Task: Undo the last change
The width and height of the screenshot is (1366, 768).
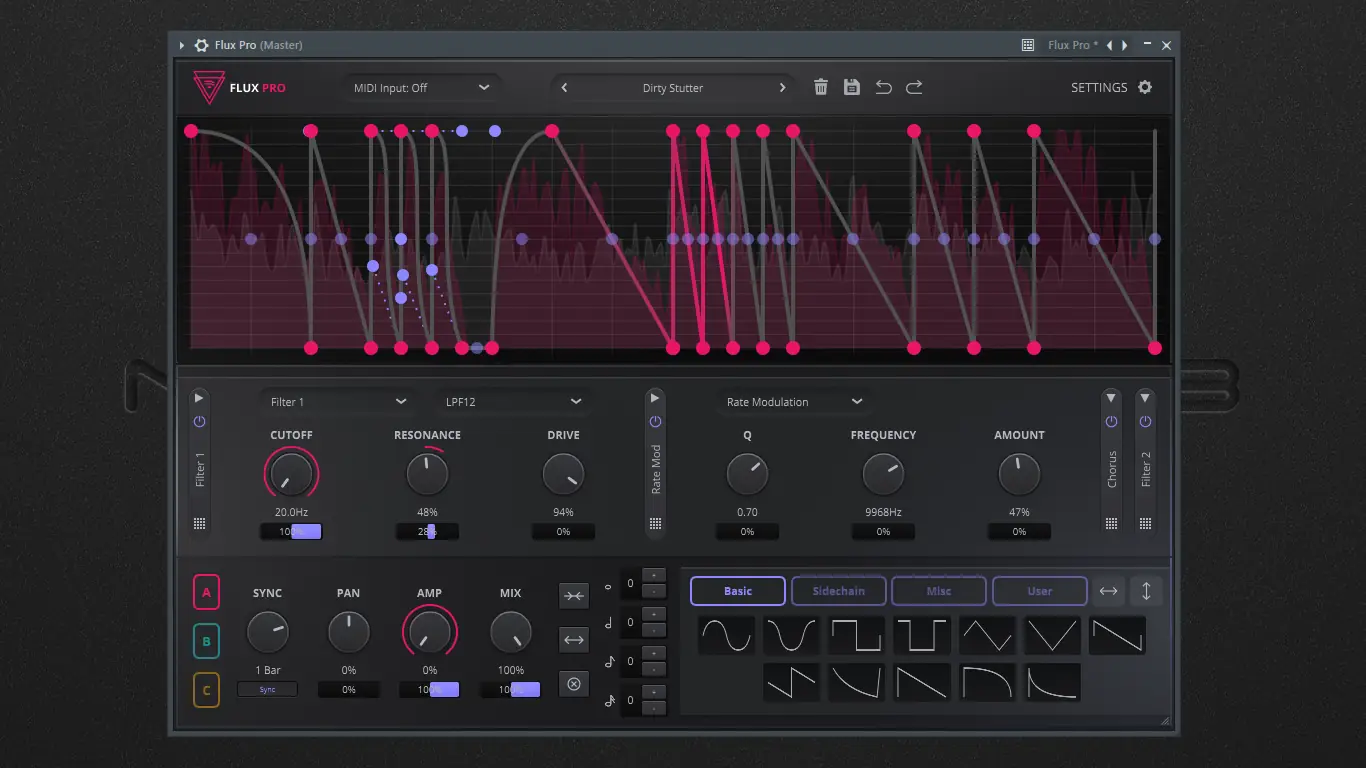Action: pyautogui.click(x=883, y=87)
